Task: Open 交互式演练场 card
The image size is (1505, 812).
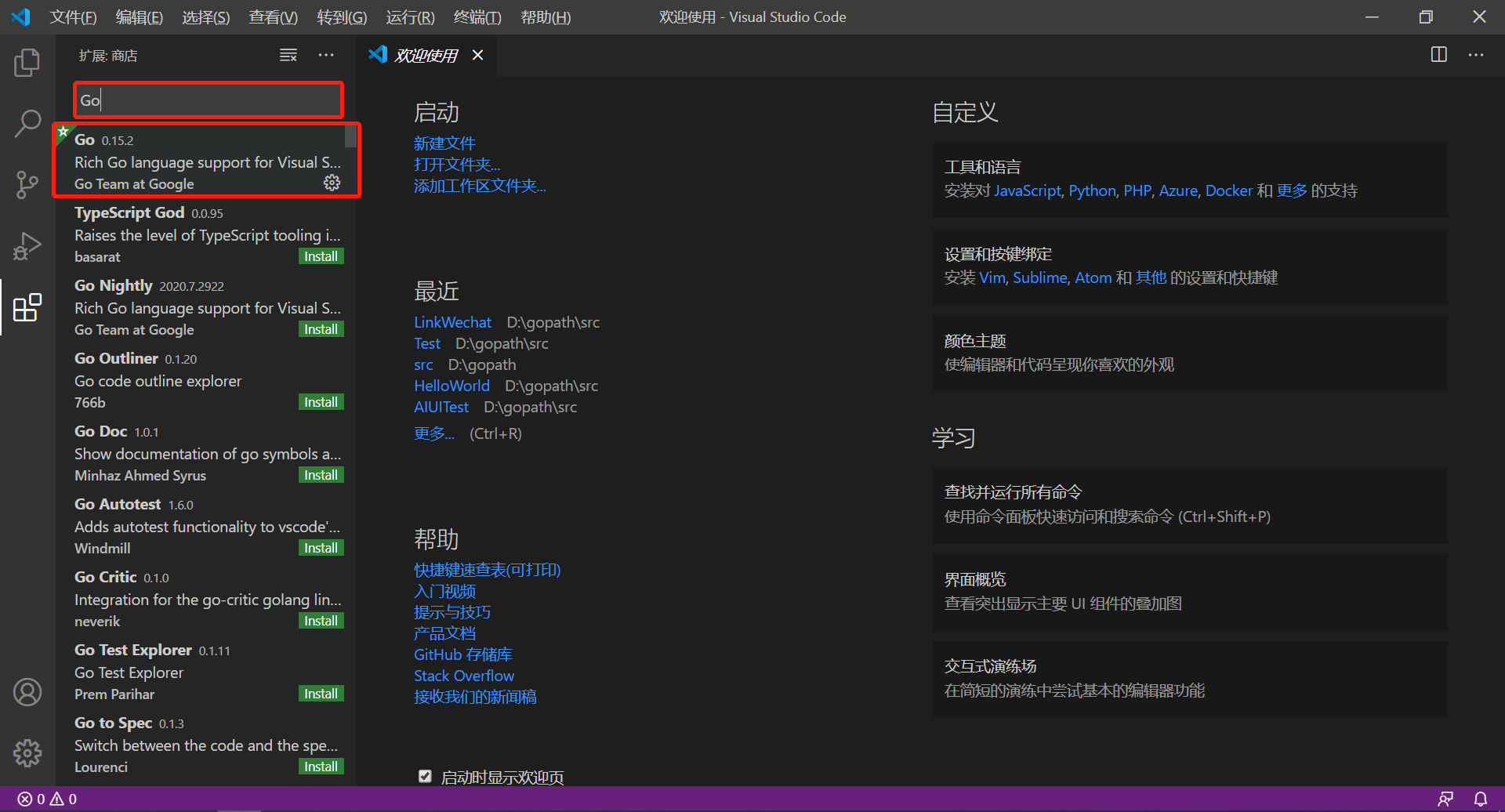Action: (x=1190, y=679)
